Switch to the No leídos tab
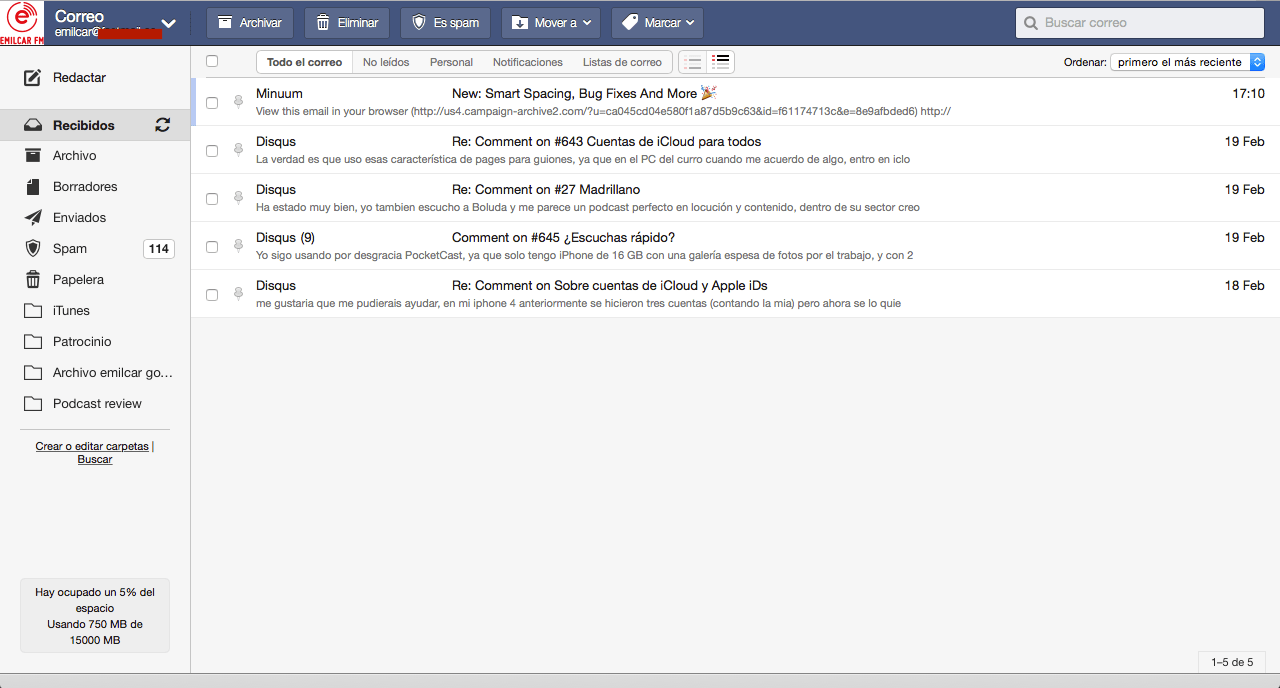 click(x=384, y=61)
